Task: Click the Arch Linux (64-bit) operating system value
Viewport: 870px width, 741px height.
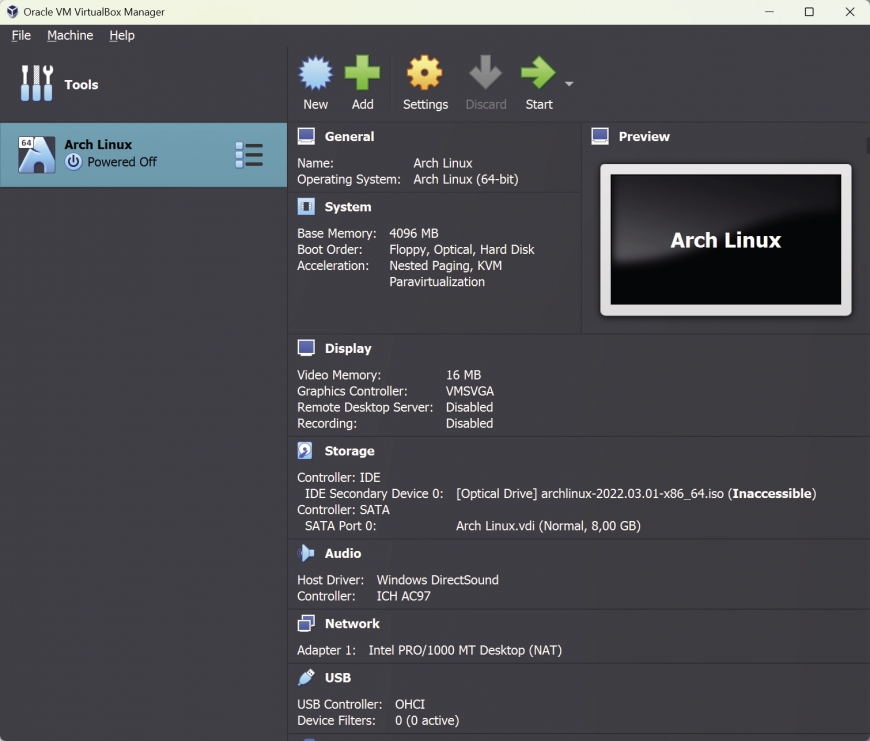Action: click(466, 180)
